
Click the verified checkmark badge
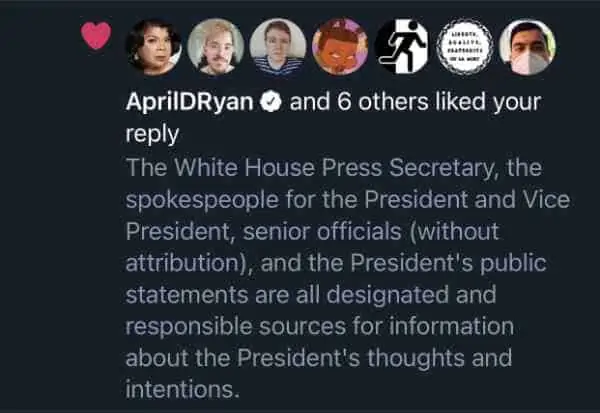271,102
